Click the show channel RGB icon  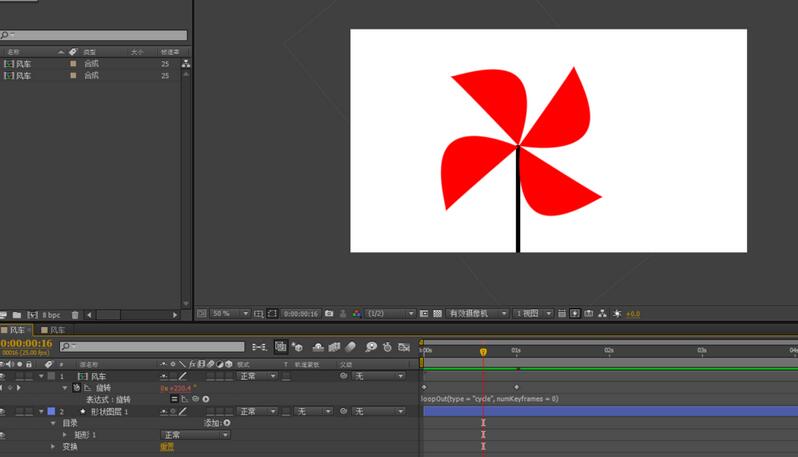coord(357,314)
